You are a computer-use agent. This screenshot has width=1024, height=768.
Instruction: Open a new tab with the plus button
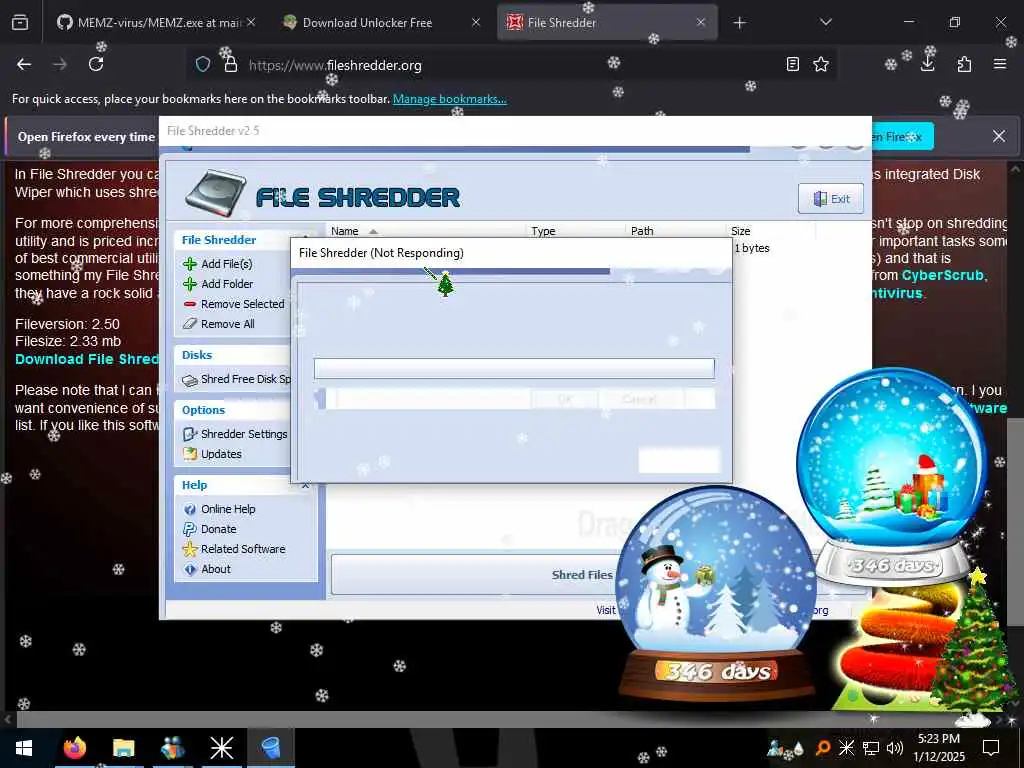pyautogui.click(x=739, y=23)
